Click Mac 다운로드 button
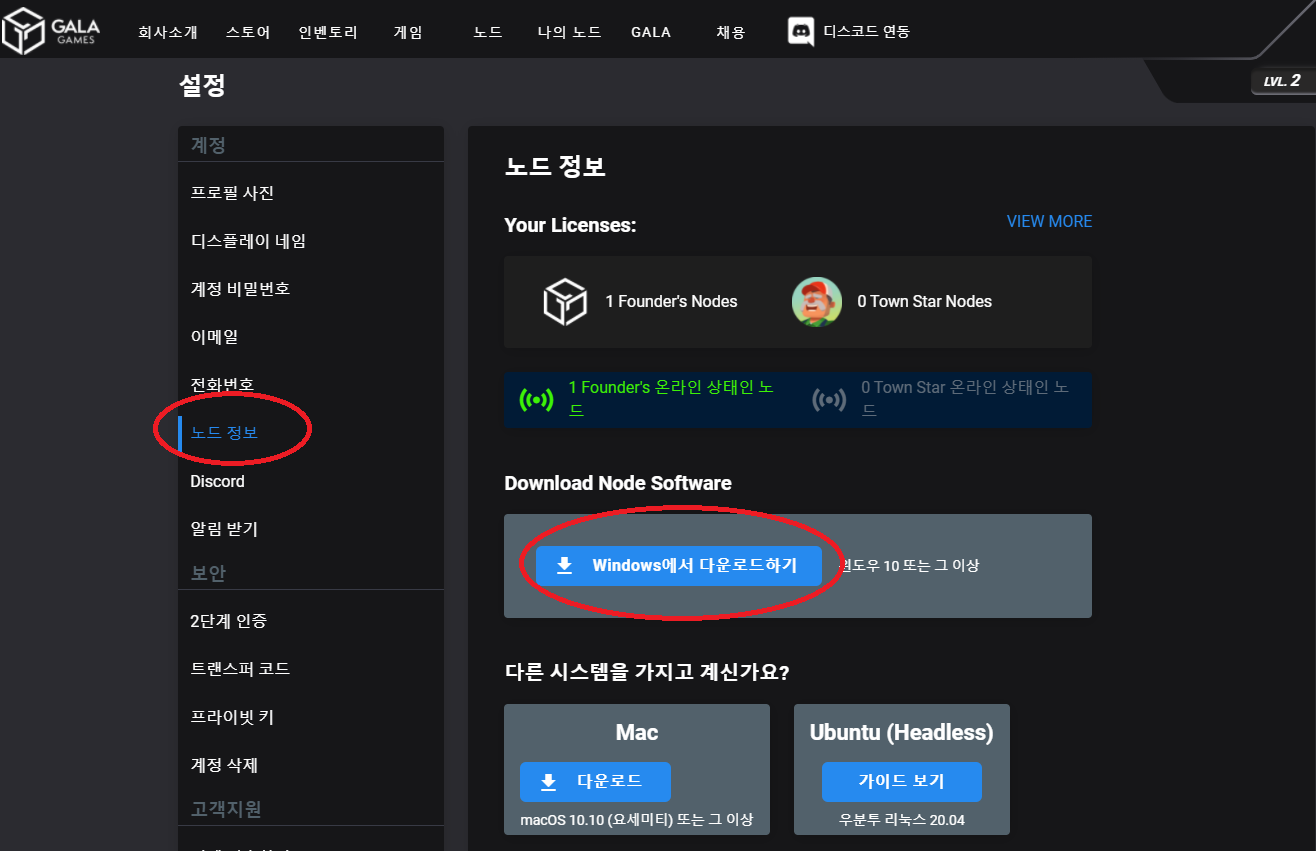This screenshot has height=851, width=1316. tap(595, 782)
